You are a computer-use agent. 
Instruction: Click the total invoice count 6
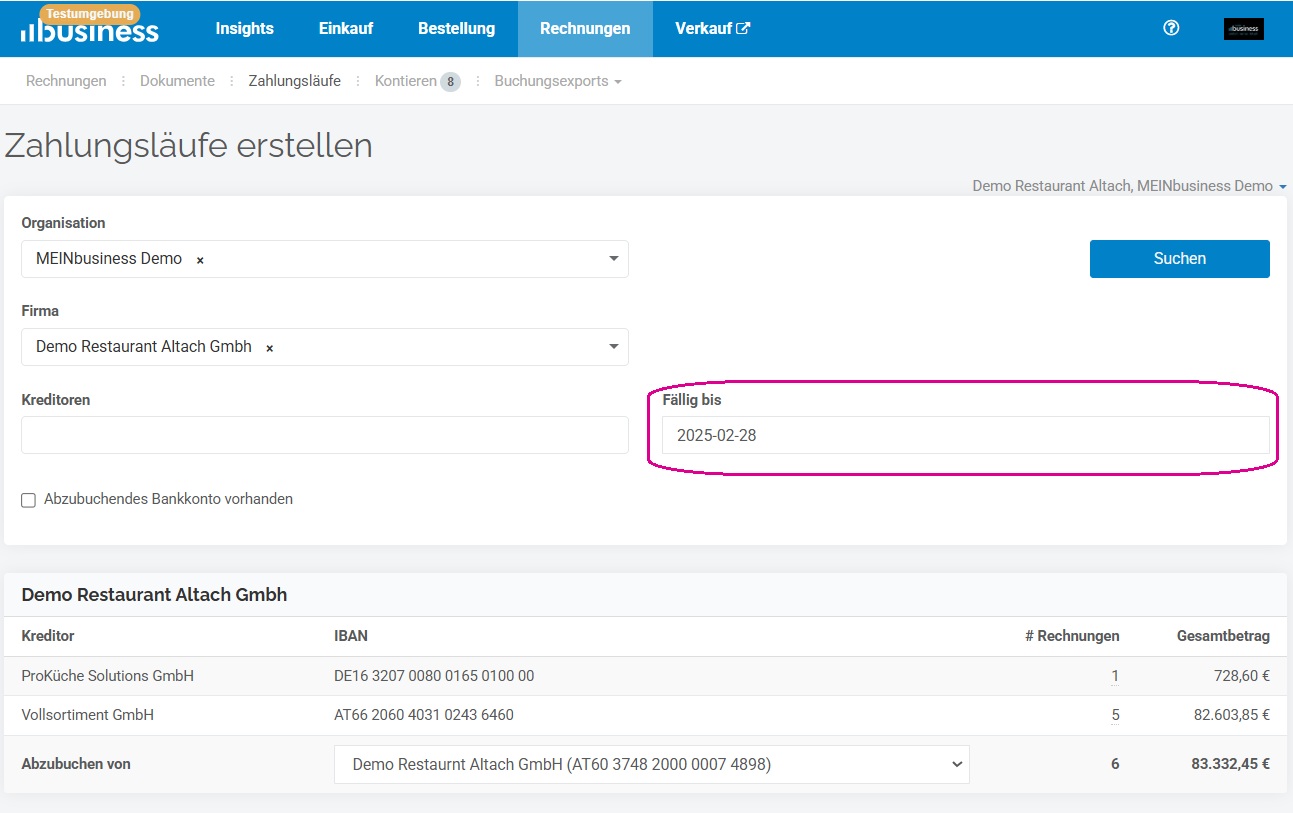(x=1115, y=764)
